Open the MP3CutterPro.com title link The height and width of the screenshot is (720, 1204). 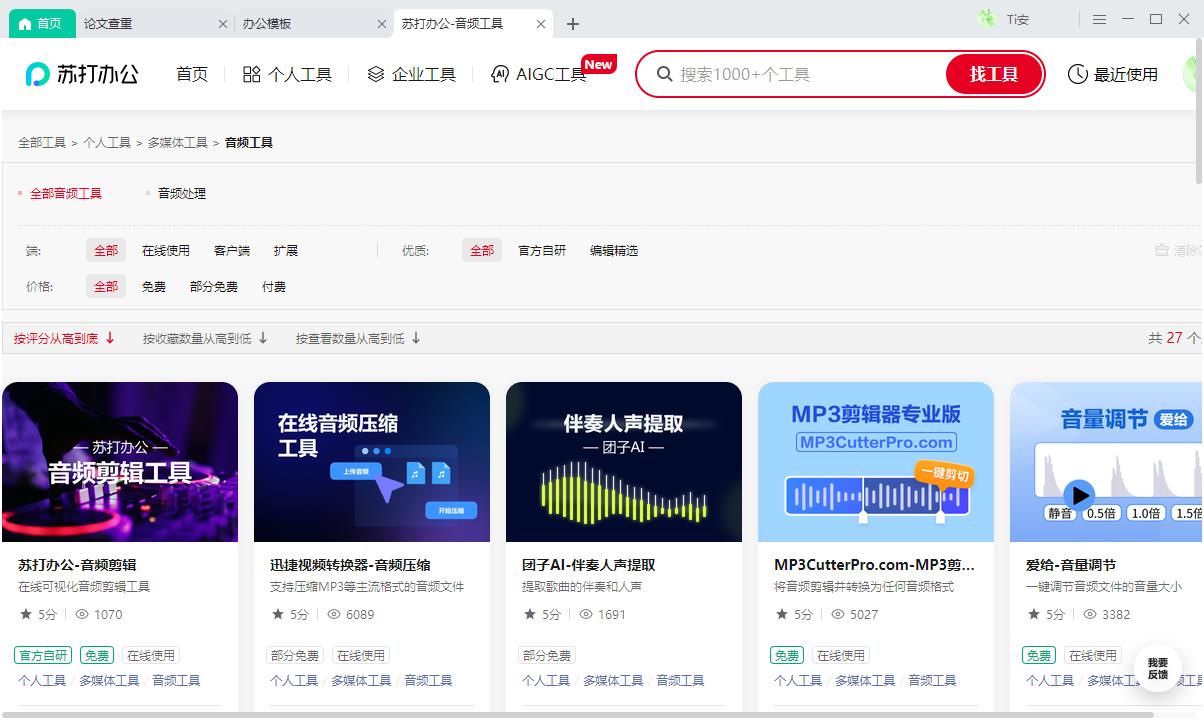pos(874,565)
